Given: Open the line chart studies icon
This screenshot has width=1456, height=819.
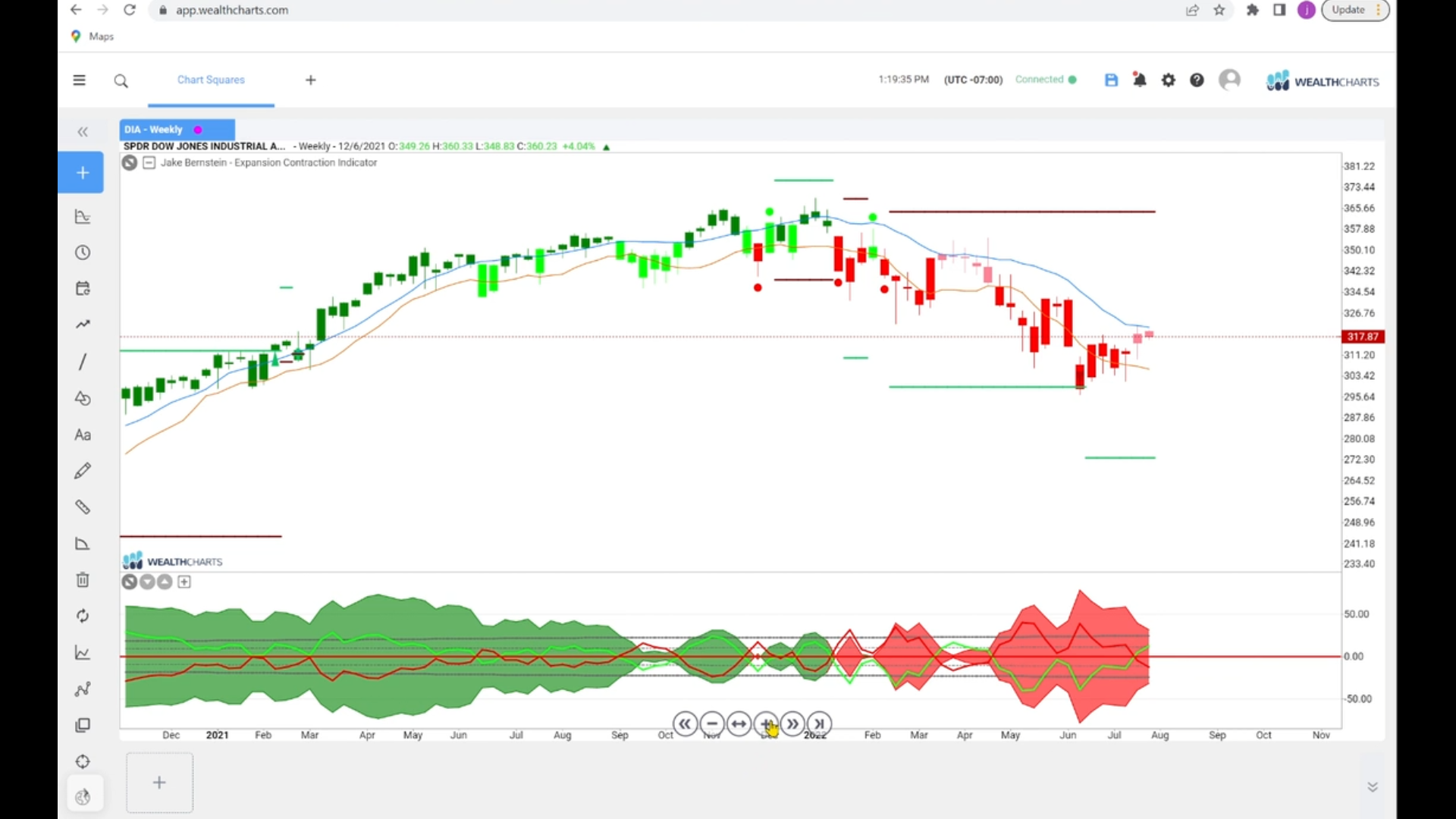Looking at the screenshot, I should pos(83,653).
